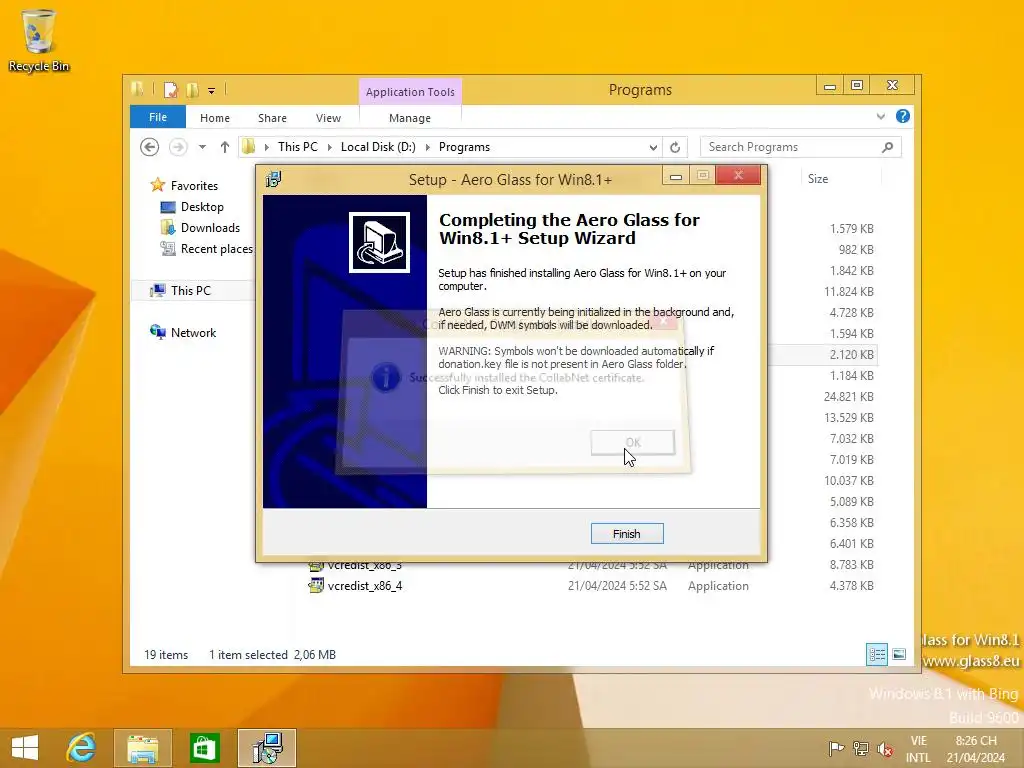Open the Windows Store from the taskbar

(204, 748)
